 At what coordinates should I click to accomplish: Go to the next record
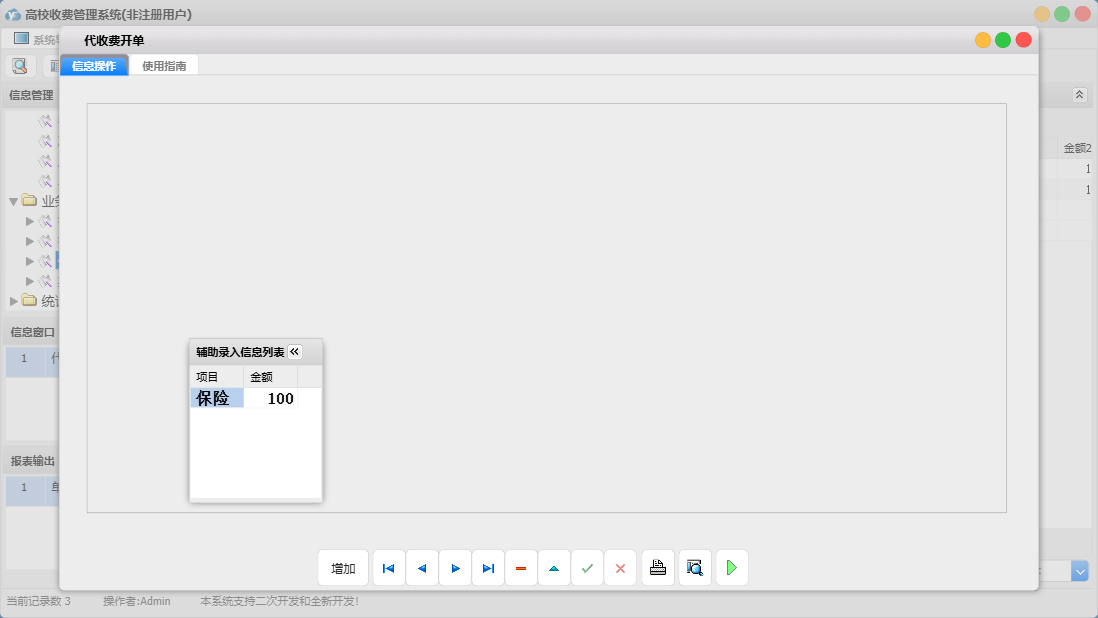point(455,568)
